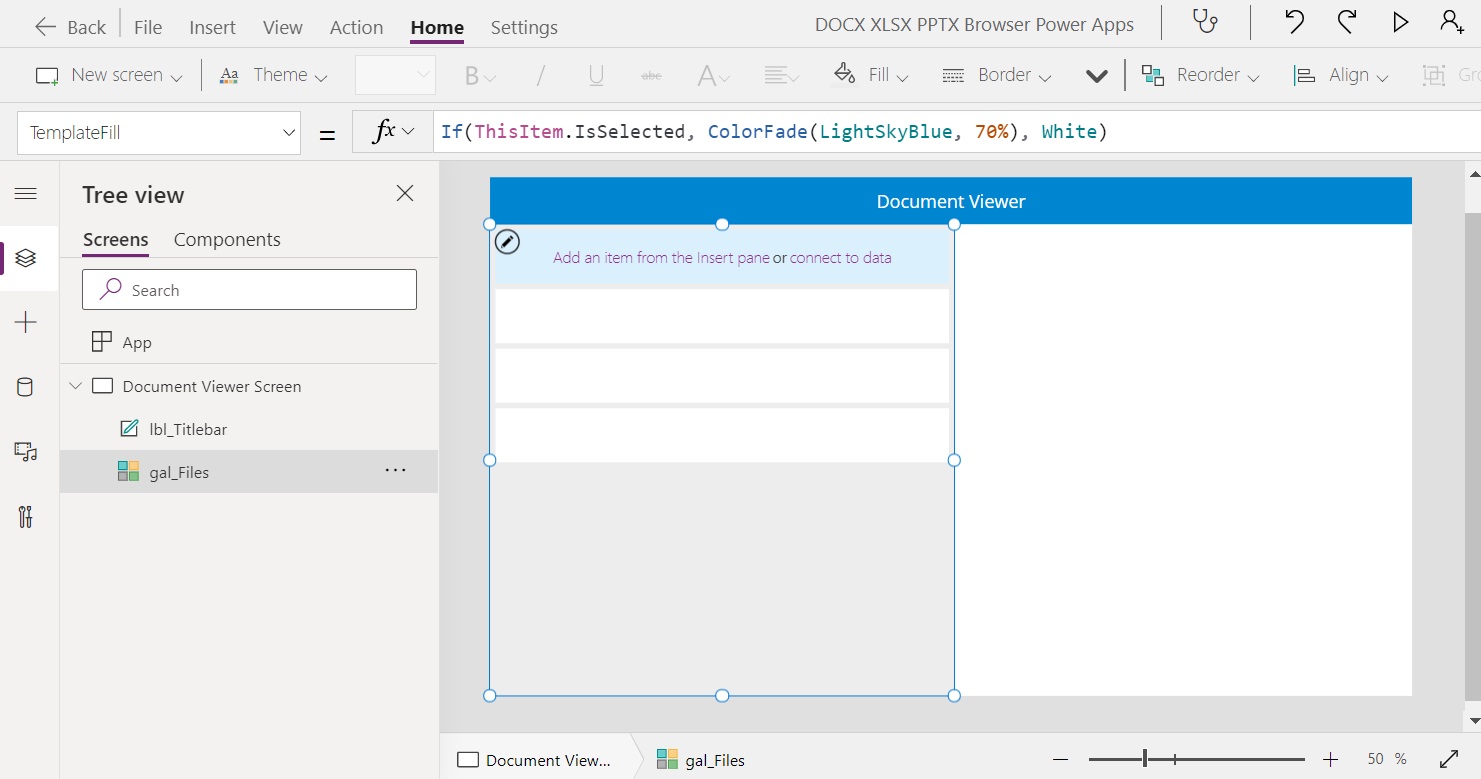The width and height of the screenshot is (1481, 779).
Task: Preview the app with the Play icon
Action: pyautogui.click(x=1400, y=21)
